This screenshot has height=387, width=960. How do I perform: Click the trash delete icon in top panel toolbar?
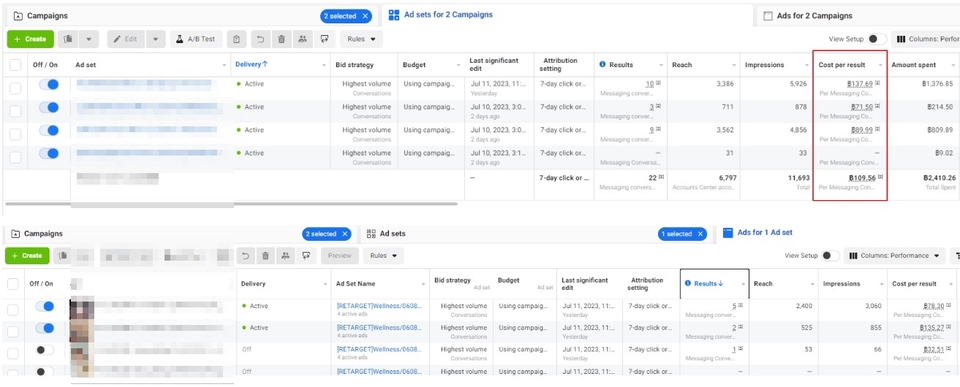pyautogui.click(x=282, y=39)
